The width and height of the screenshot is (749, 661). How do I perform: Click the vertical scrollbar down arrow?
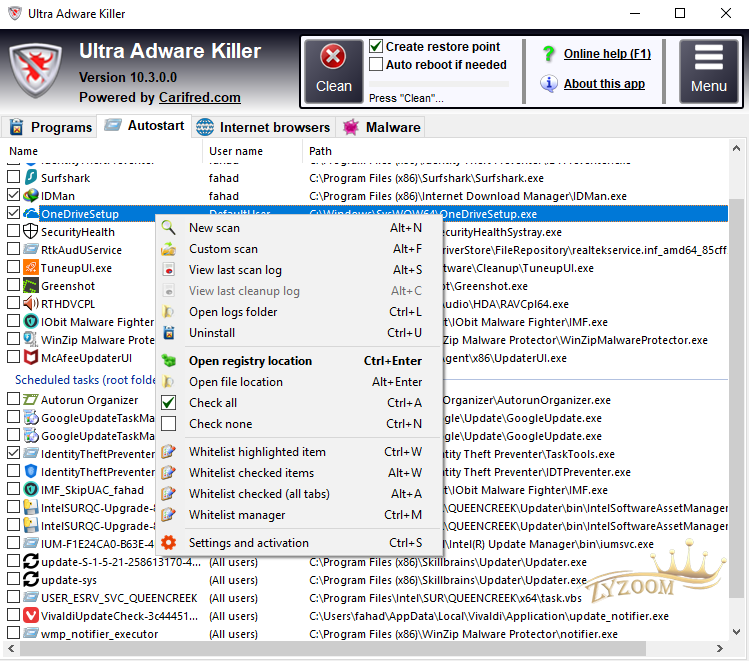click(x=737, y=631)
